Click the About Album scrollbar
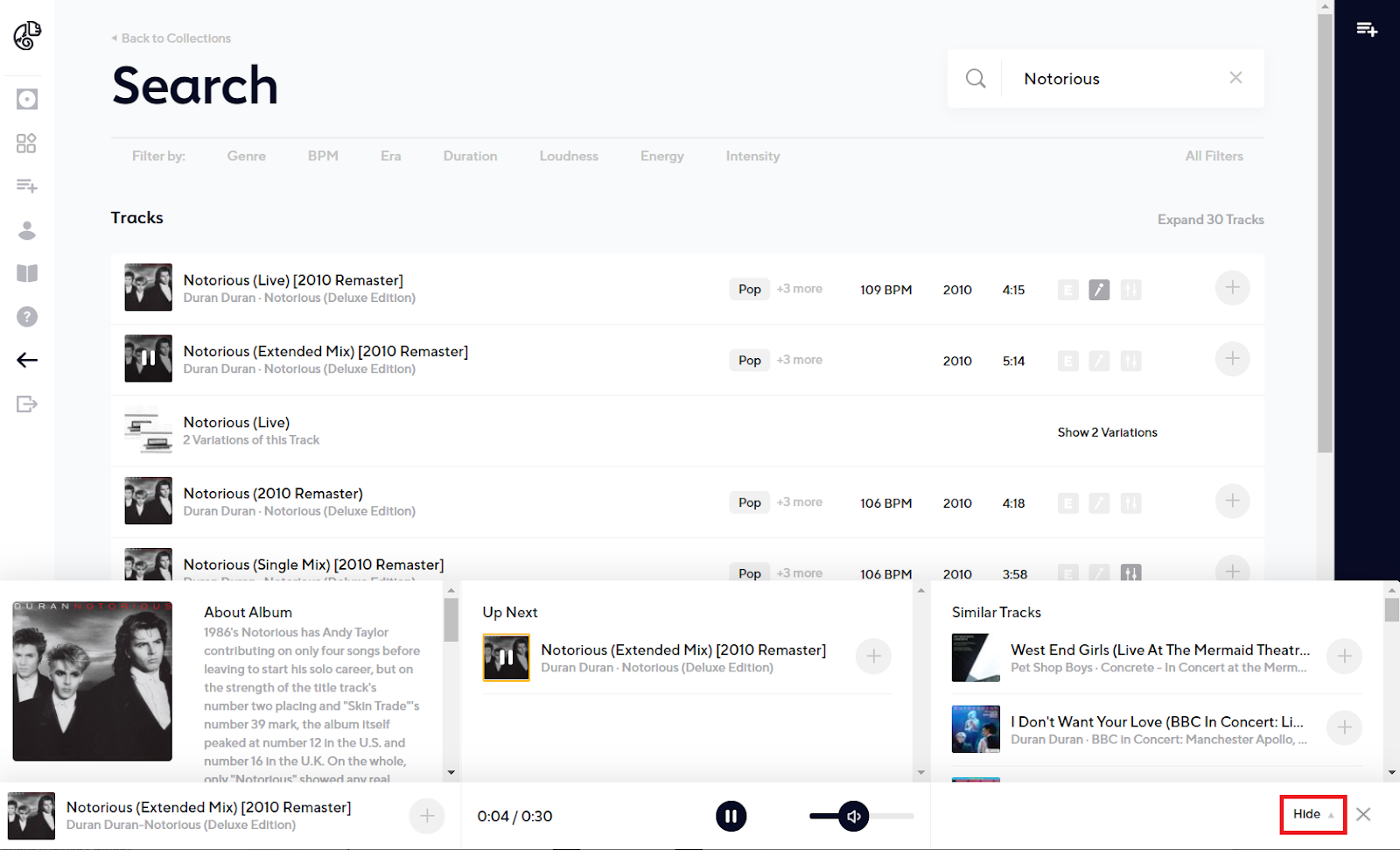This screenshot has height=850, width=1400. click(x=451, y=620)
